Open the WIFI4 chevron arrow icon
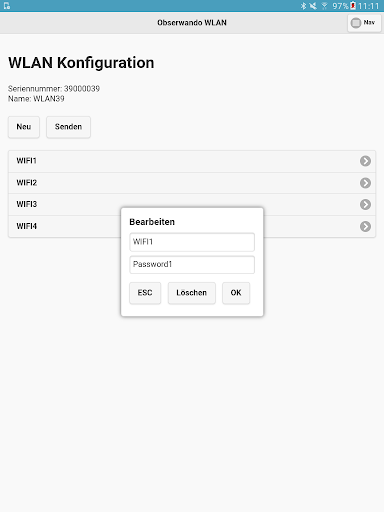The height and width of the screenshot is (512, 384). (365, 226)
